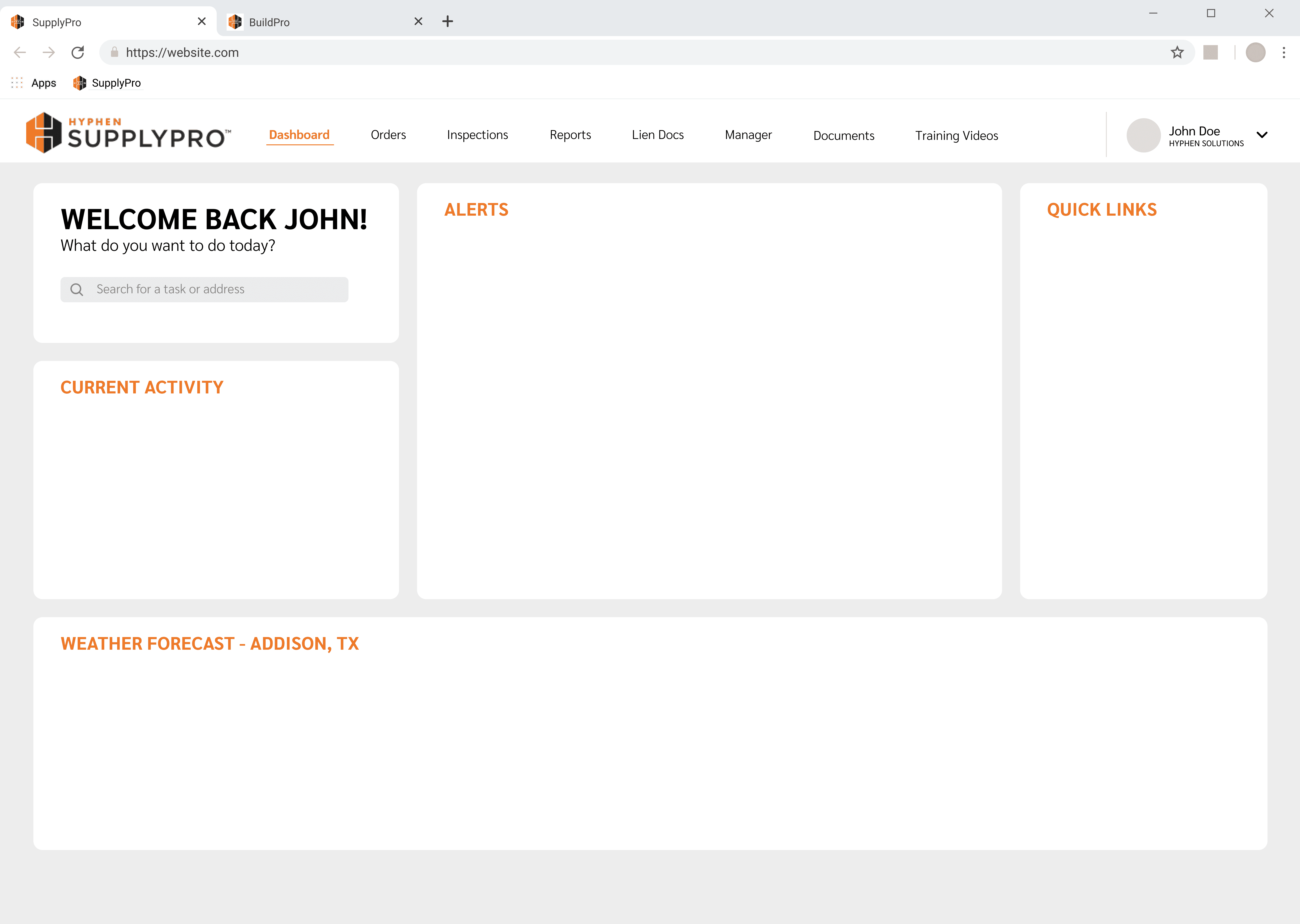
Task: Click the search magnifier icon
Action: point(77,290)
